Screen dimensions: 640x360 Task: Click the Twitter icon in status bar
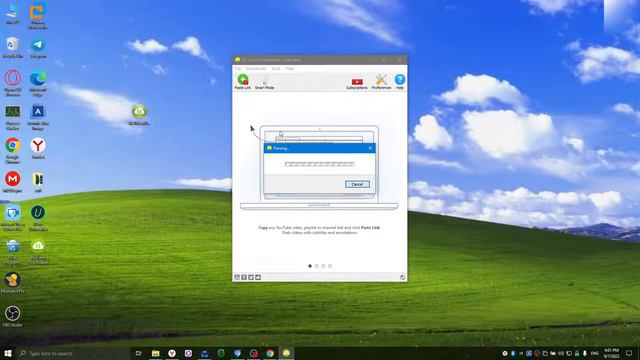point(251,277)
